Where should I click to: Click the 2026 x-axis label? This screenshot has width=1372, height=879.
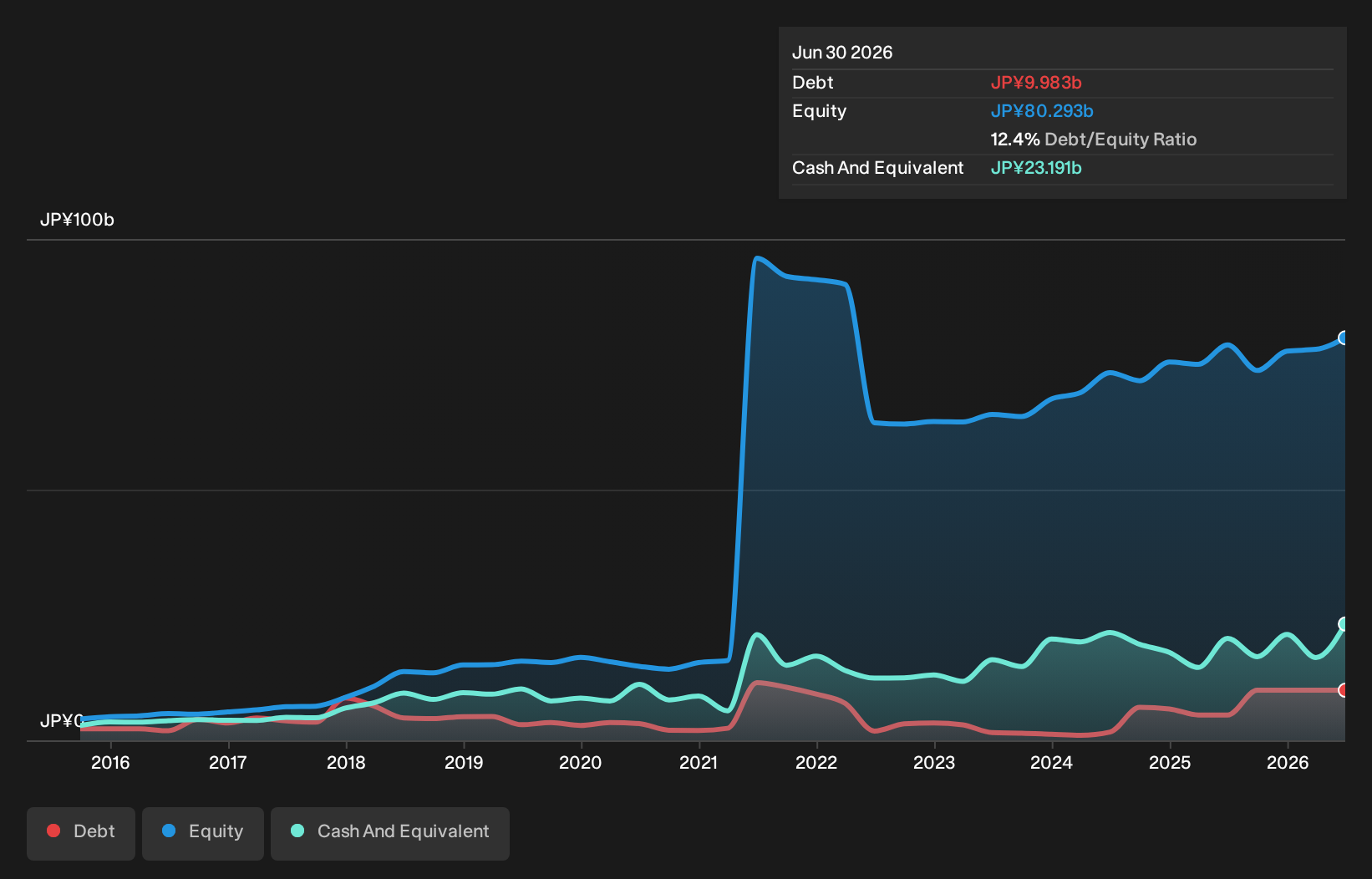(x=1288, y=762)
